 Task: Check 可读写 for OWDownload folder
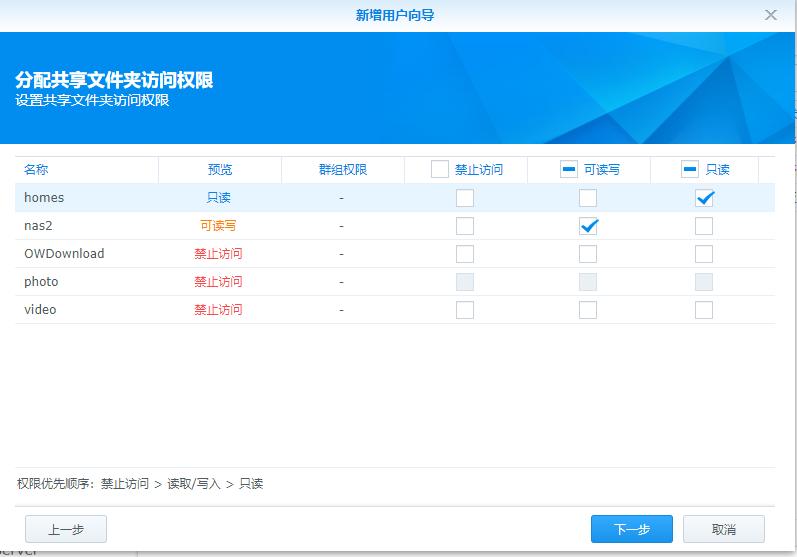click(x=588, y=254)
